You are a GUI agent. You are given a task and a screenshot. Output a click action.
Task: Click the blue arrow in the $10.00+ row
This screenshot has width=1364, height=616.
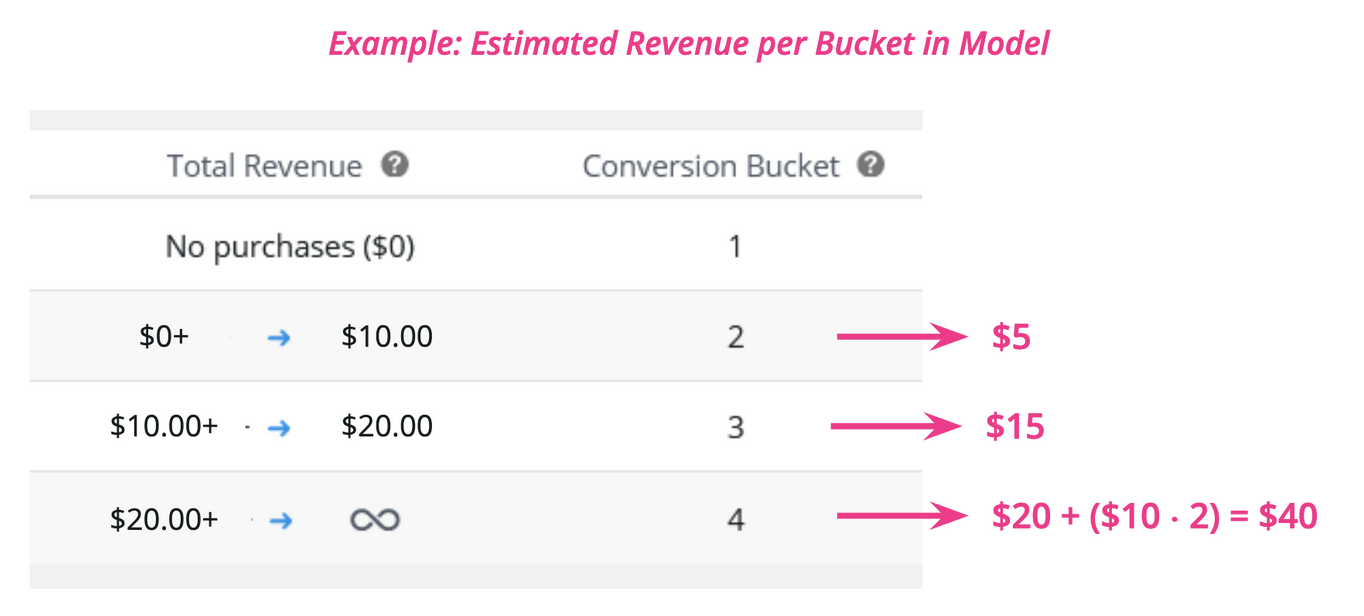[x=279, y=428]
